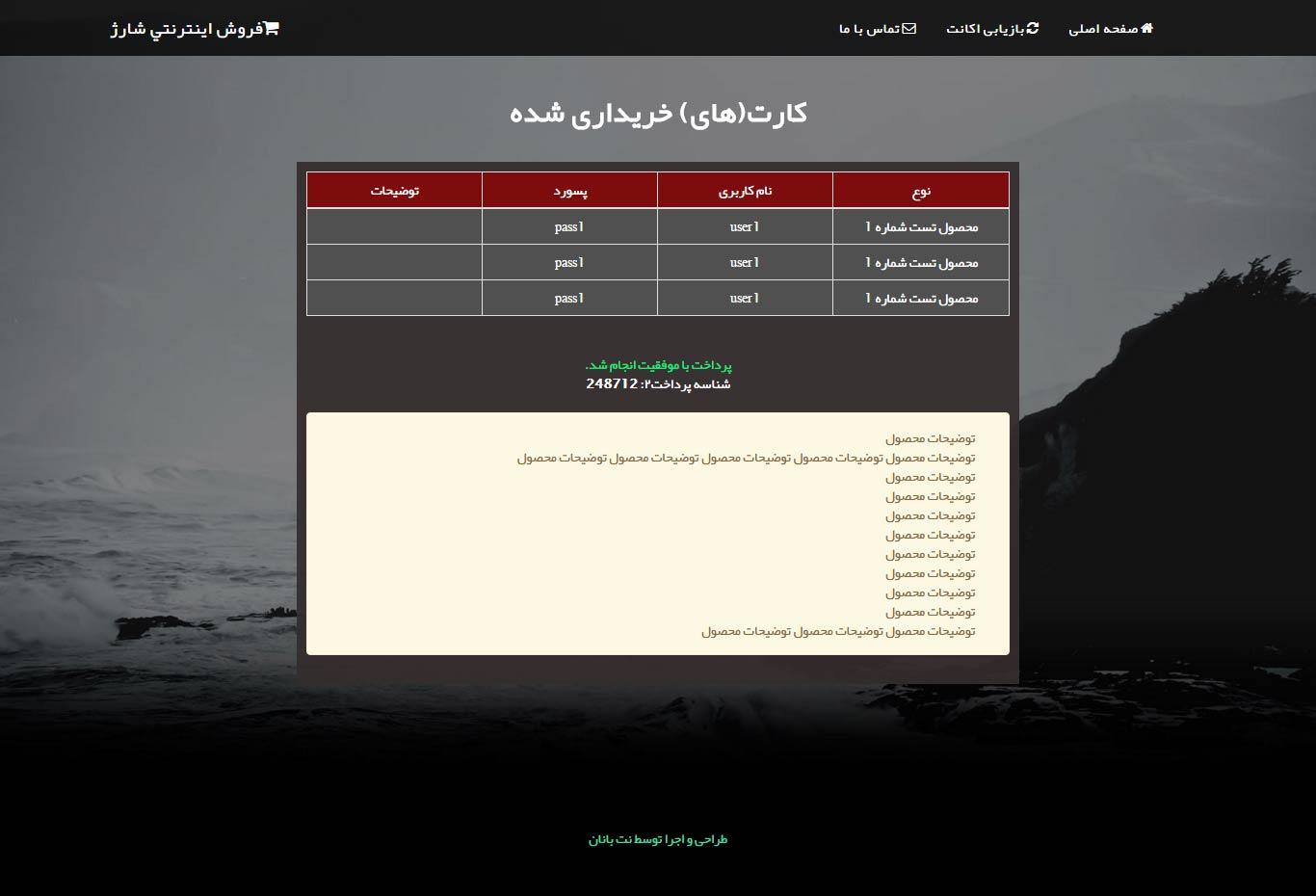This screenshot has width=1316, height=896.
Task: Click the shopping cart icon
Action: click(272, 29)
